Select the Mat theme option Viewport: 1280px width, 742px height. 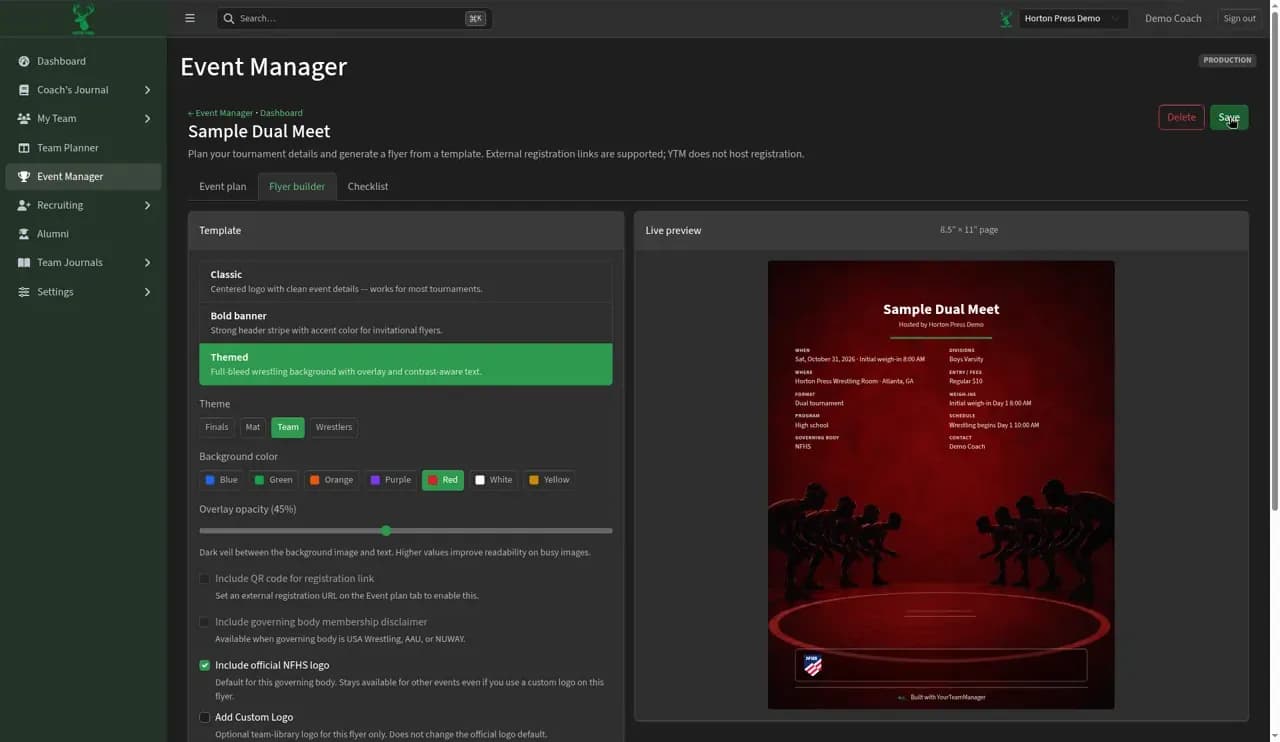click(252, 427)
